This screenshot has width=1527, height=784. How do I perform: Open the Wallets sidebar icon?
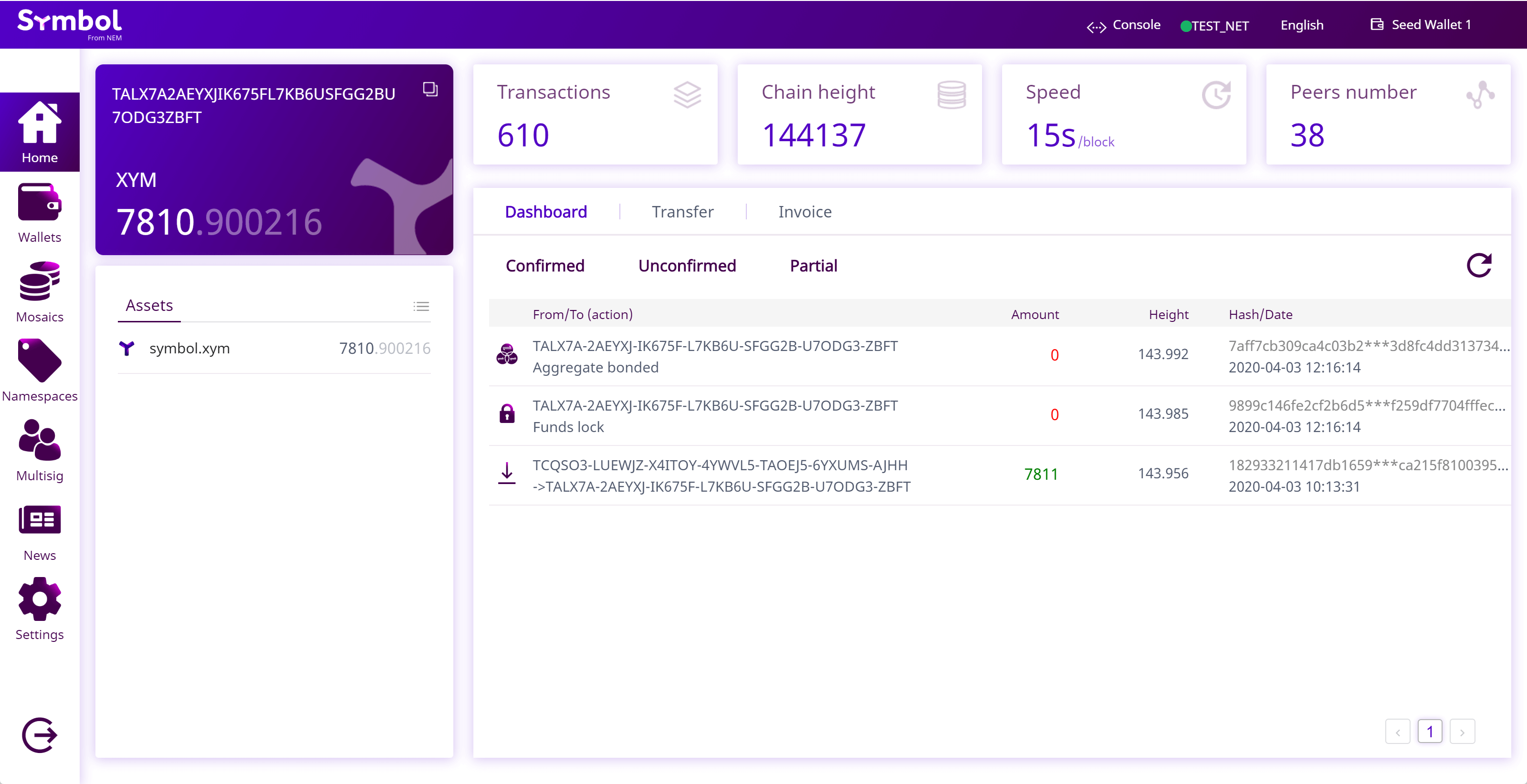pos(40,203)
